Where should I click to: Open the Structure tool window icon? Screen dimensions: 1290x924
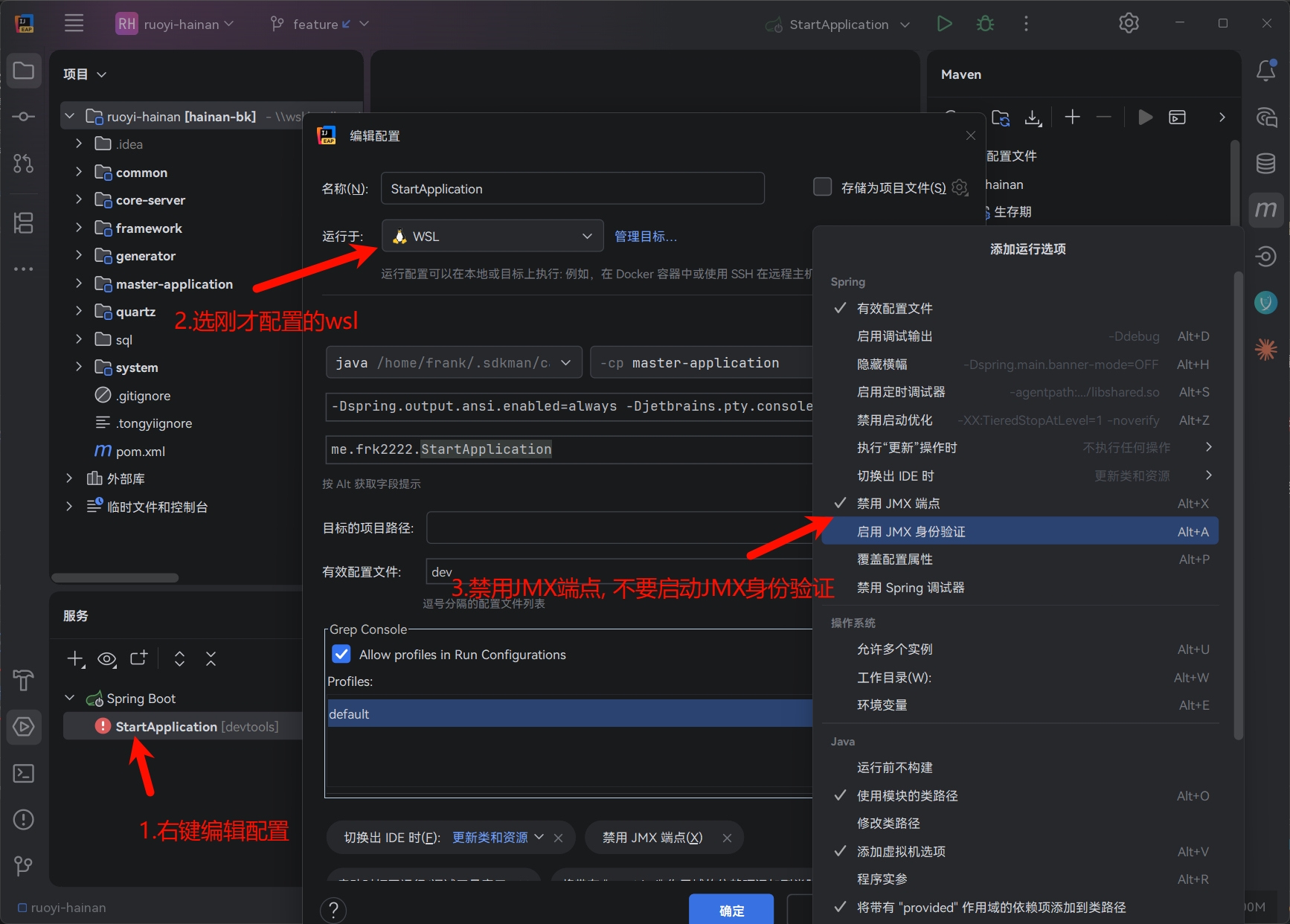24,222
